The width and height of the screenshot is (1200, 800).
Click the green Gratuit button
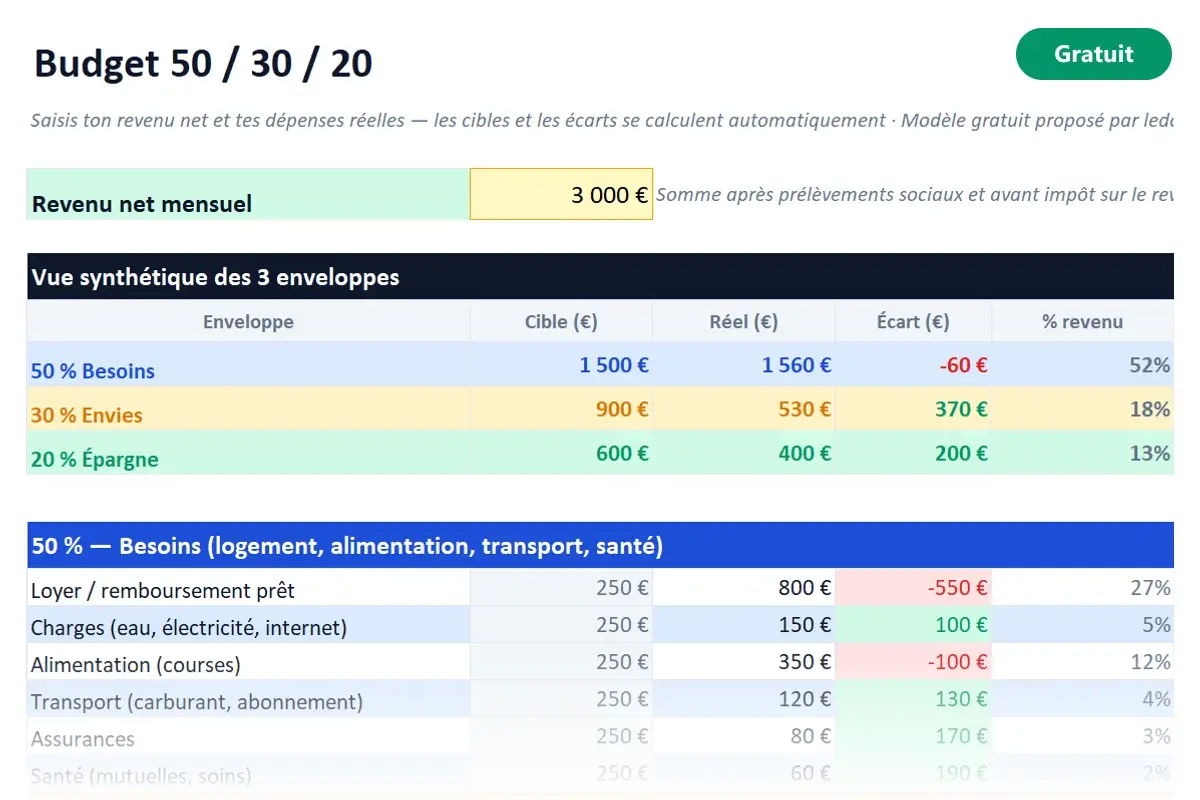coord(1093,54)
